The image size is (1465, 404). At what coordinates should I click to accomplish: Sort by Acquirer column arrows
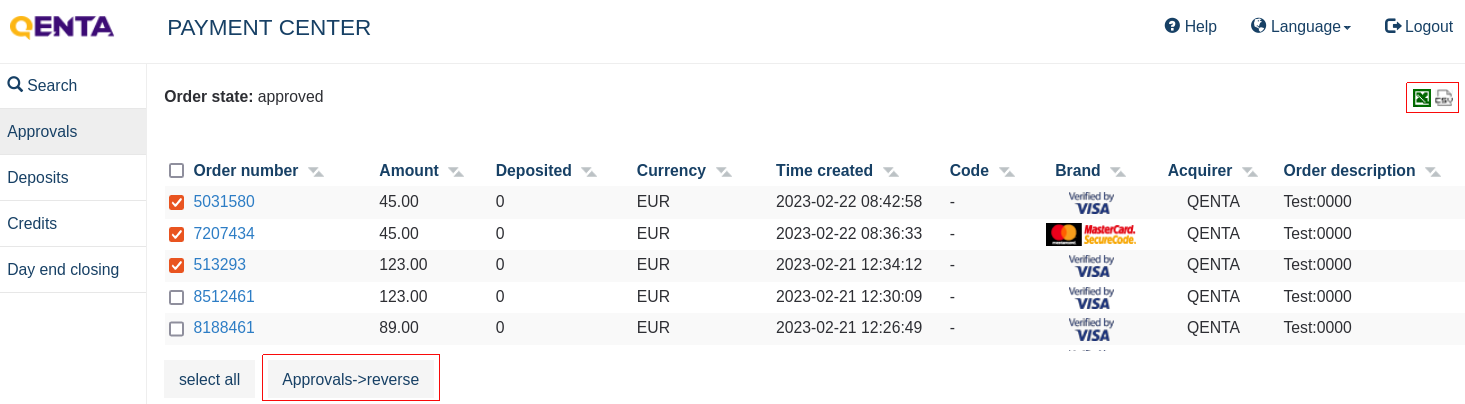pyautogui.click(x=1250, y=172)
